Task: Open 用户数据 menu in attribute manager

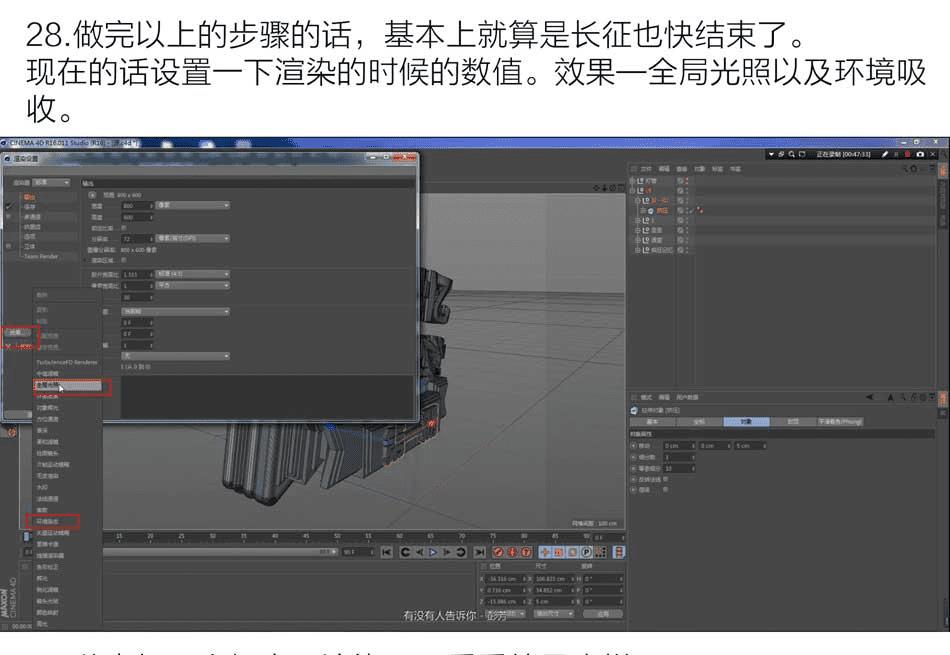Action: (688, 397)
